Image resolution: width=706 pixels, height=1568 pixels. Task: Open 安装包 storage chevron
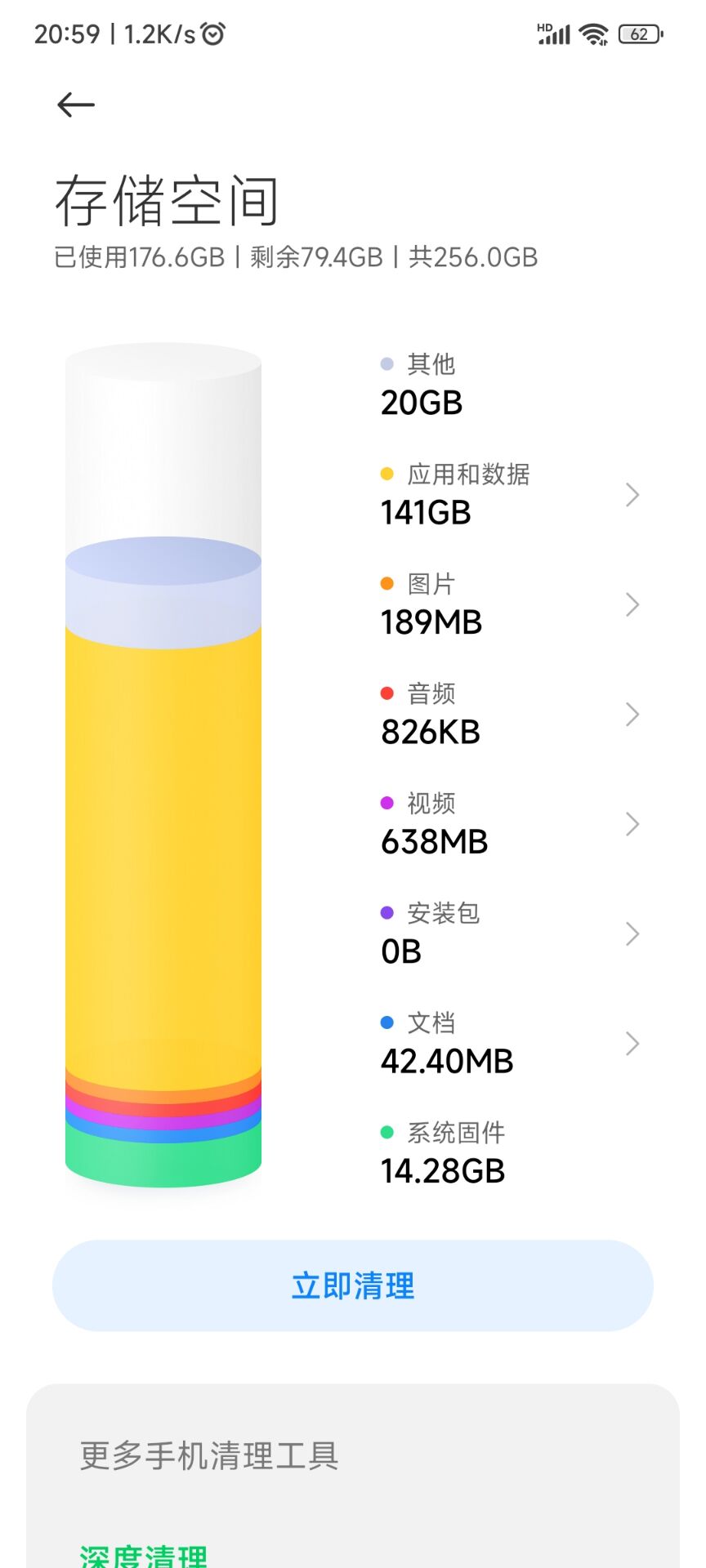(x=632, y=933)
